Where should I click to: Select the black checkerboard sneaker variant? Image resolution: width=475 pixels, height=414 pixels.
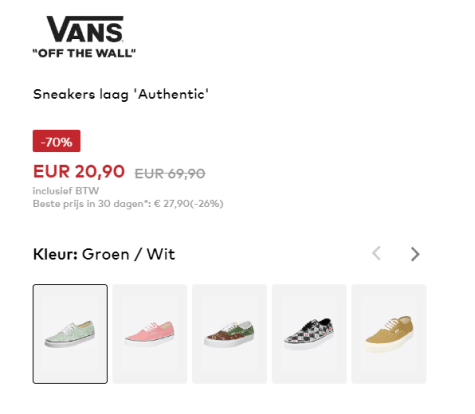tap(309, 334)
